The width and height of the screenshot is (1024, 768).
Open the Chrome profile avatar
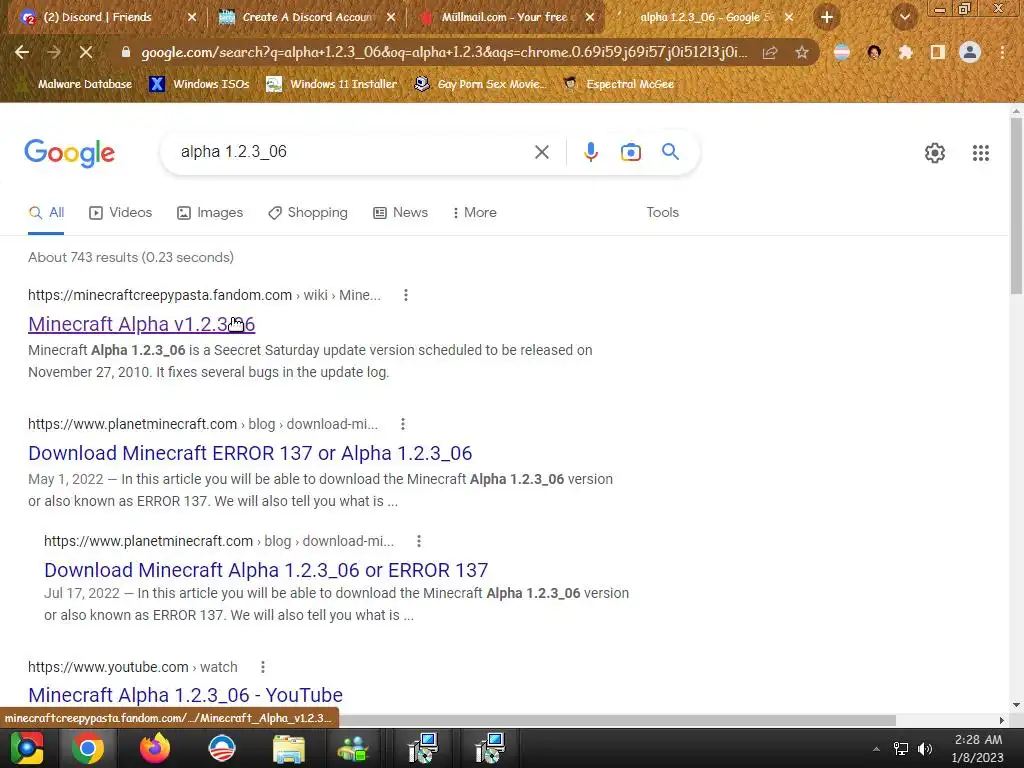(x=970, y=52)
